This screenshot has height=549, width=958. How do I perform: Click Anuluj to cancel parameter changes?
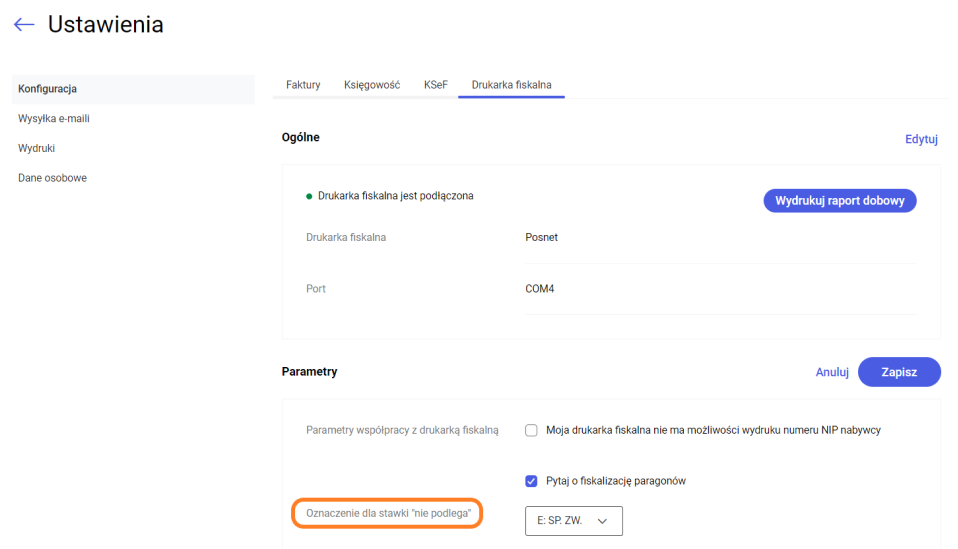832,372
